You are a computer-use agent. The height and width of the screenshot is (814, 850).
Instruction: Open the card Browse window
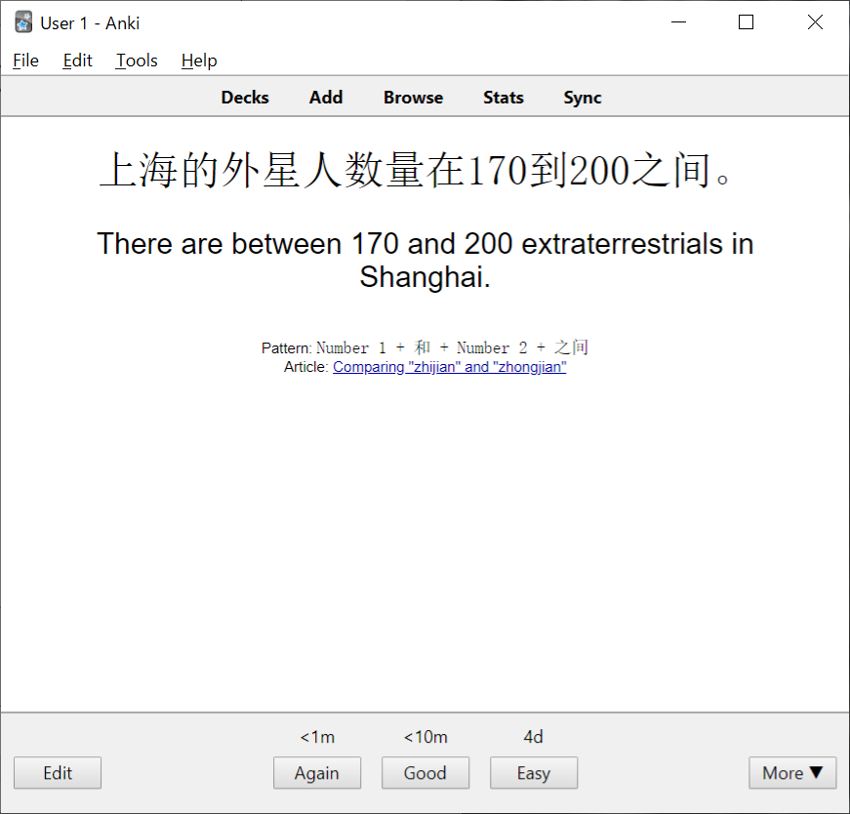point(413,98)
